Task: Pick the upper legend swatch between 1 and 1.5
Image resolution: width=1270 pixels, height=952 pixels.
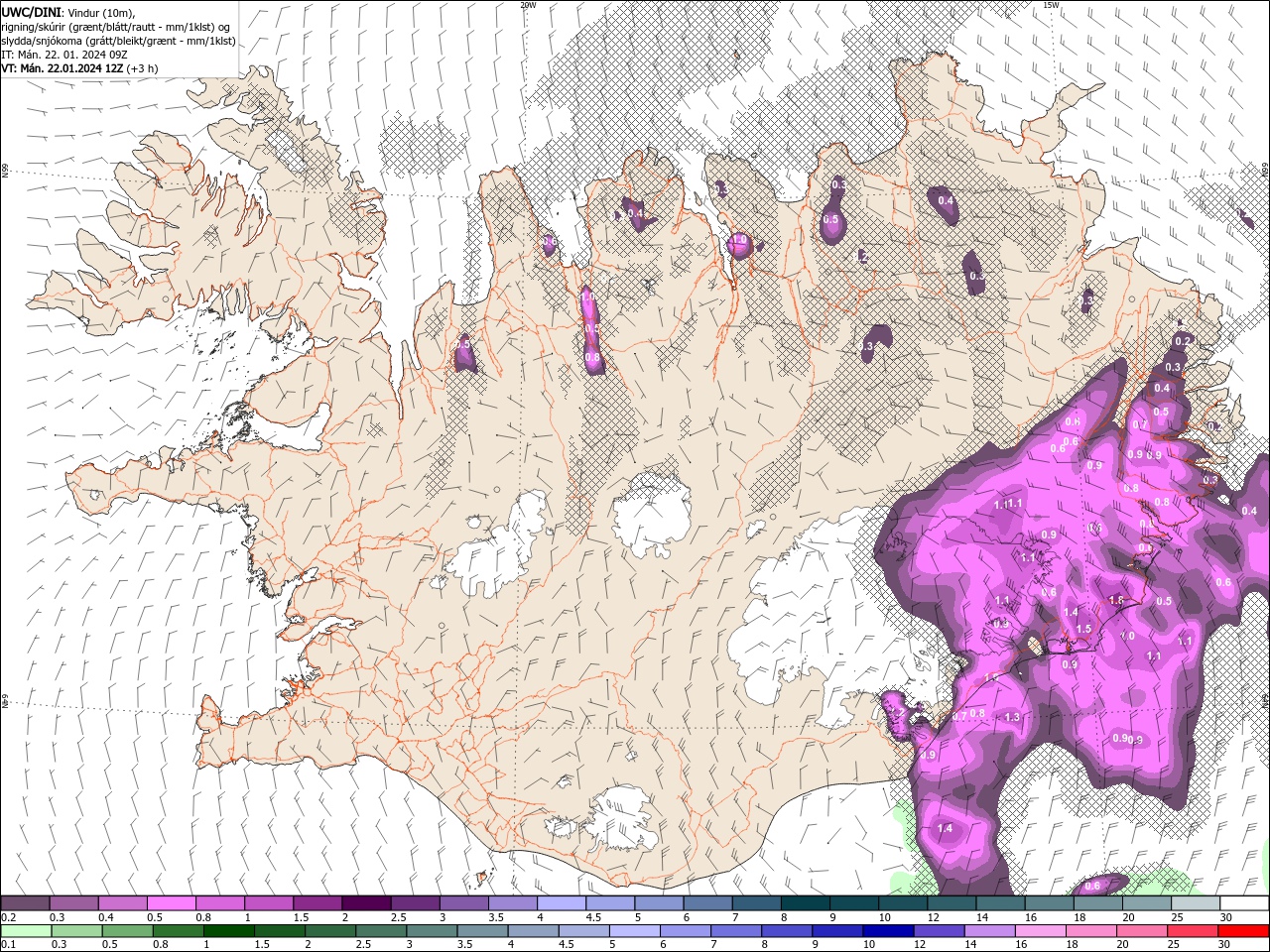Action: click(x=269, y=903)
